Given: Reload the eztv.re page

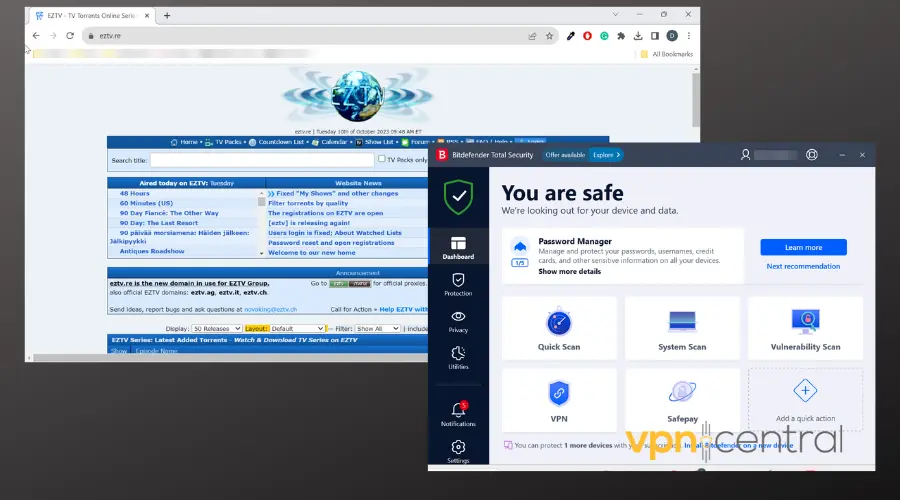Looking at the screenshot, I should click(x=70, y=36).
